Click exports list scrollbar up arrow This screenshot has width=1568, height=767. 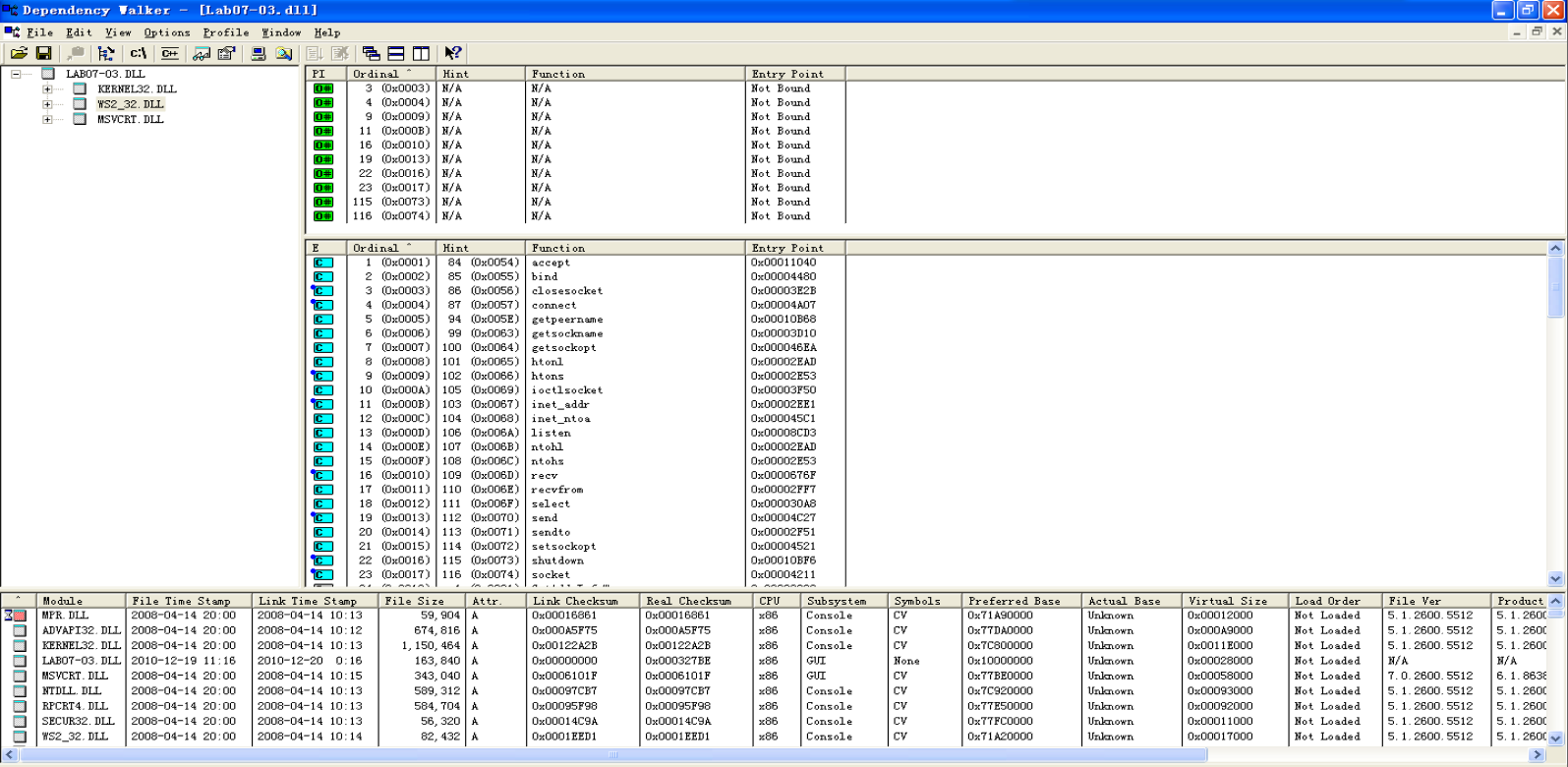pos(1555,249)
